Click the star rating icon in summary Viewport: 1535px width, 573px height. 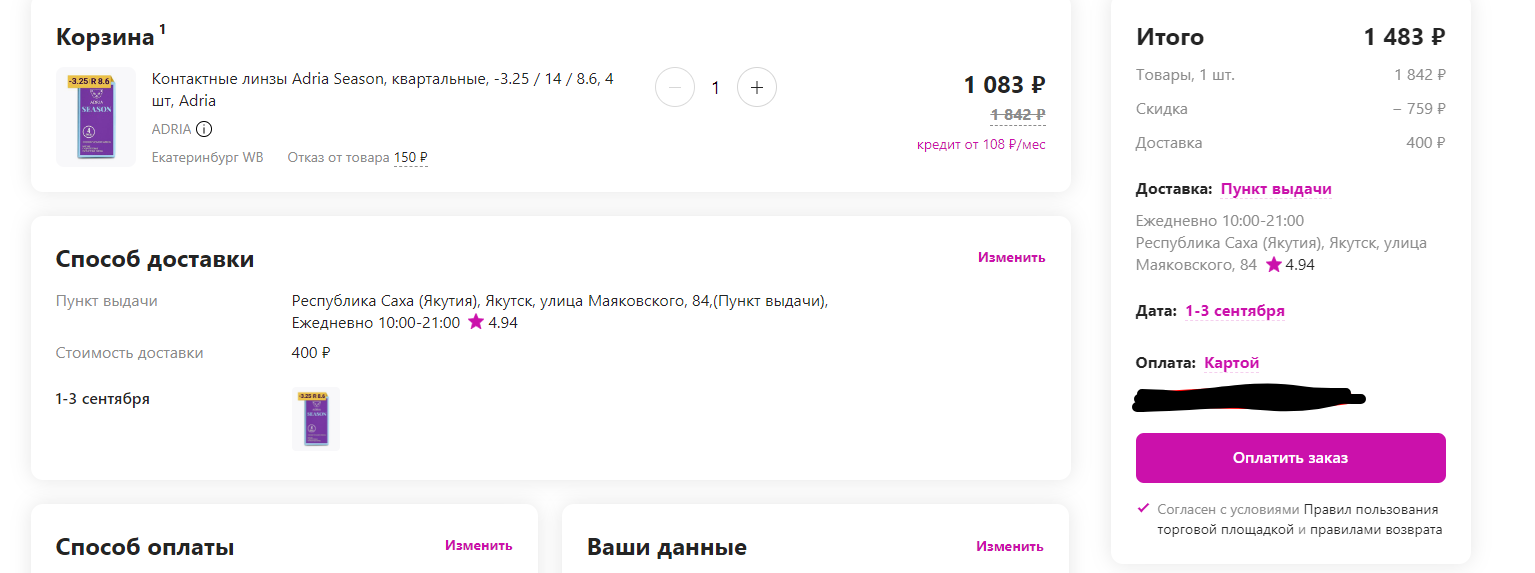(1273, 265)
